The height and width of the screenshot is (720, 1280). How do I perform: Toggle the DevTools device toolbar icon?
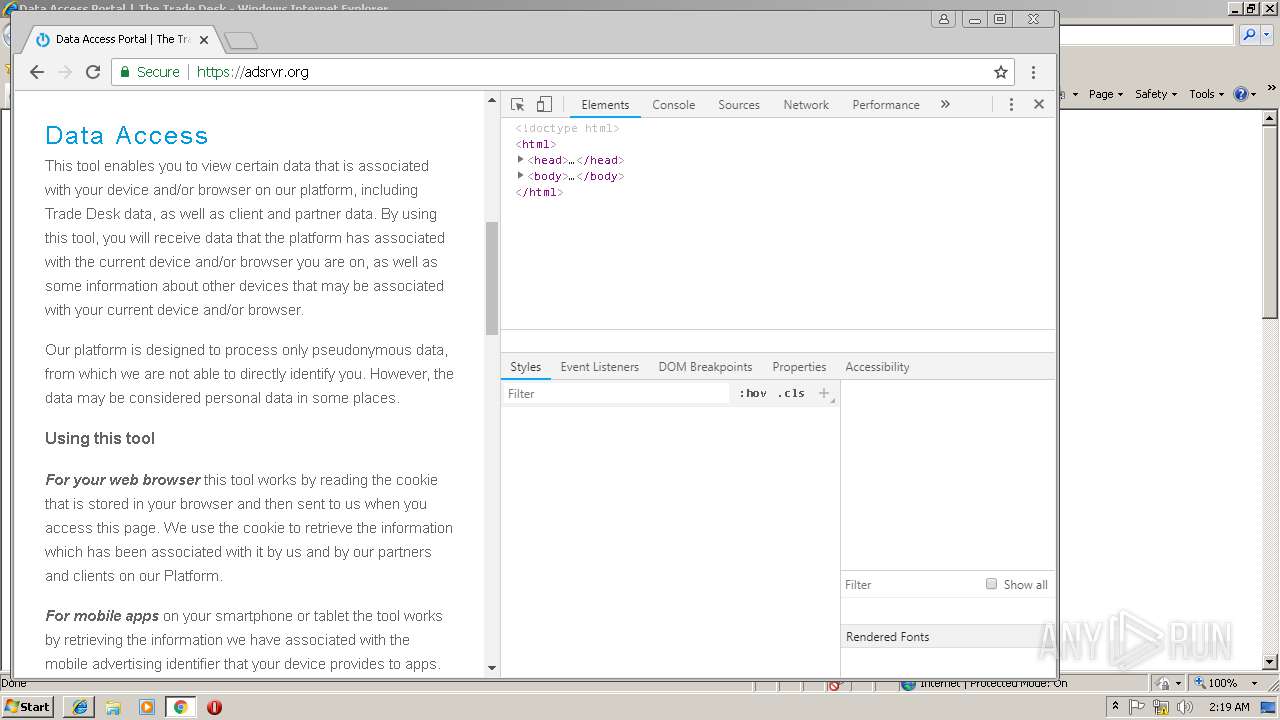[544, 104]
